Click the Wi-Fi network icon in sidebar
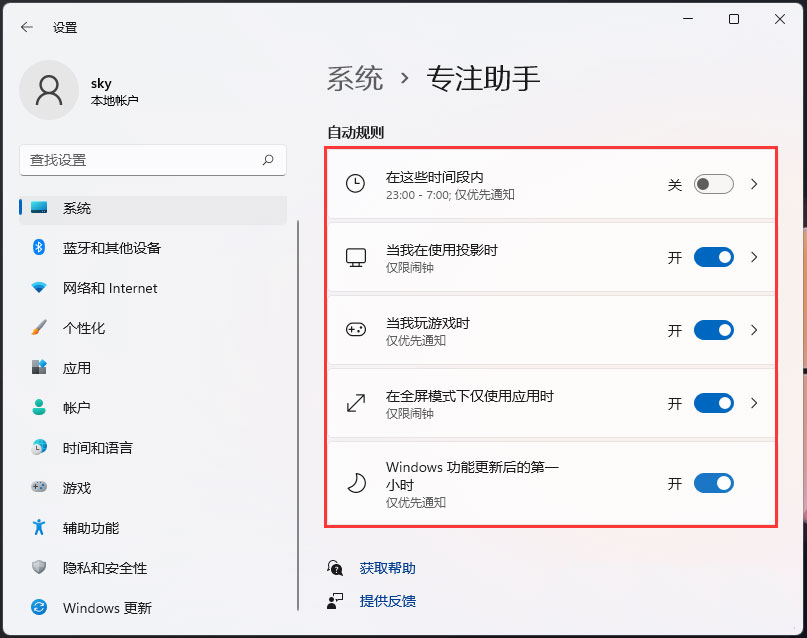 coord(39,288)
